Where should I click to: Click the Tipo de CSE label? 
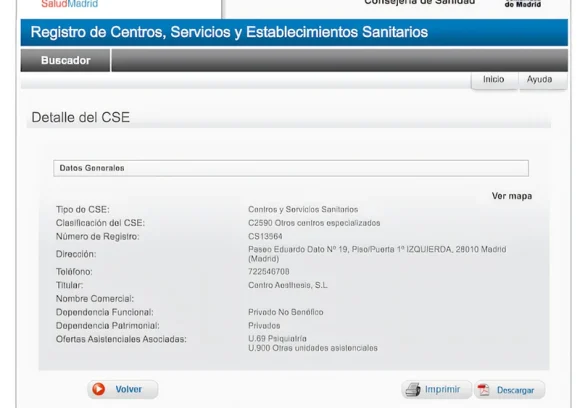pos(82,210)
